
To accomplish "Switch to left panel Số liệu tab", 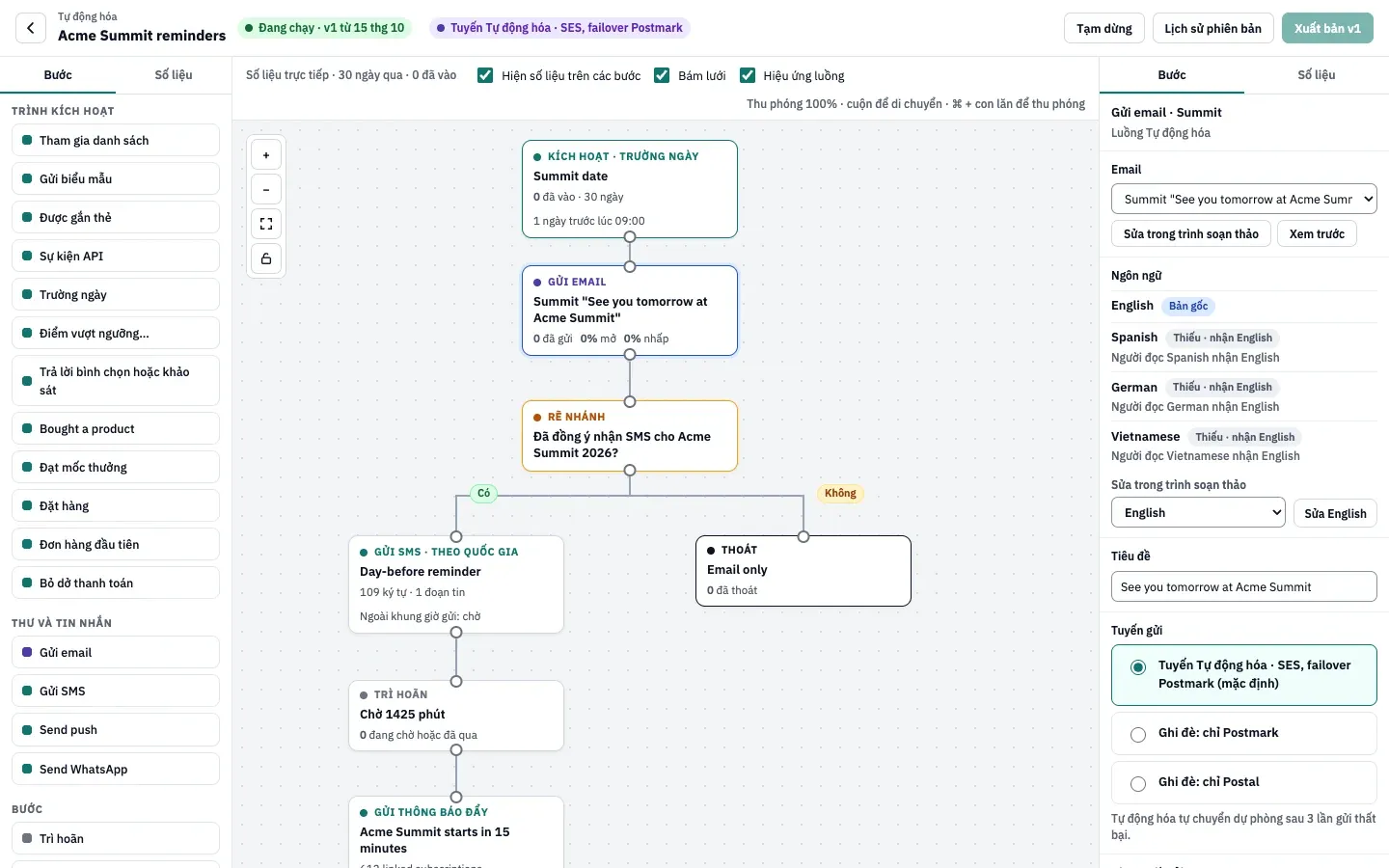I will point(174,75).
